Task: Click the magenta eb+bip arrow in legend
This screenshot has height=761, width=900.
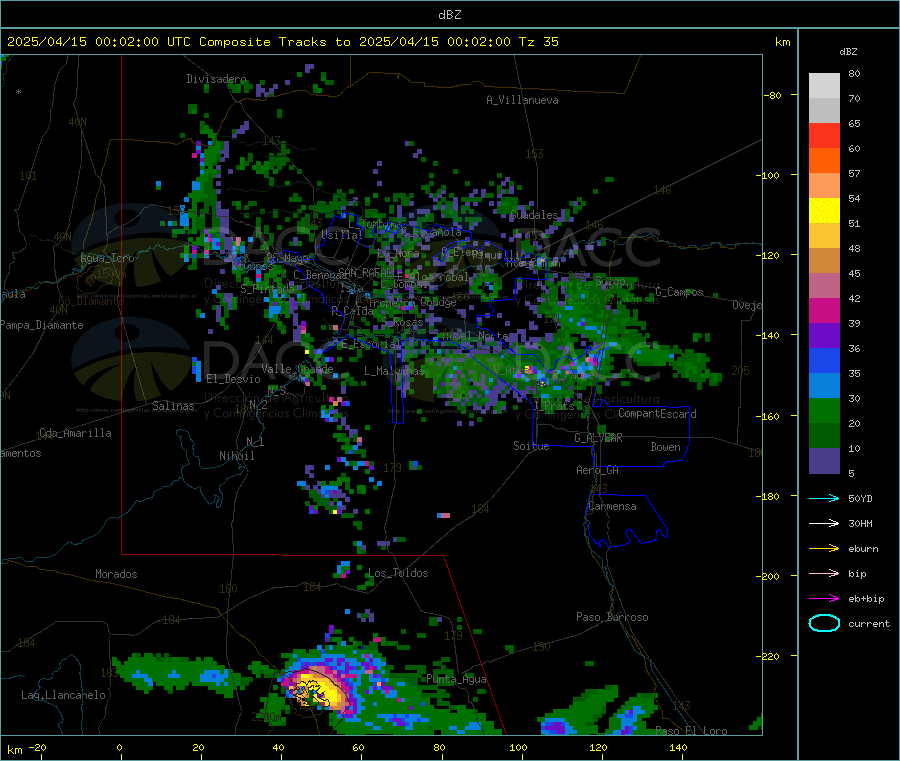Action: pyautogui.click(x=824, y=599)
